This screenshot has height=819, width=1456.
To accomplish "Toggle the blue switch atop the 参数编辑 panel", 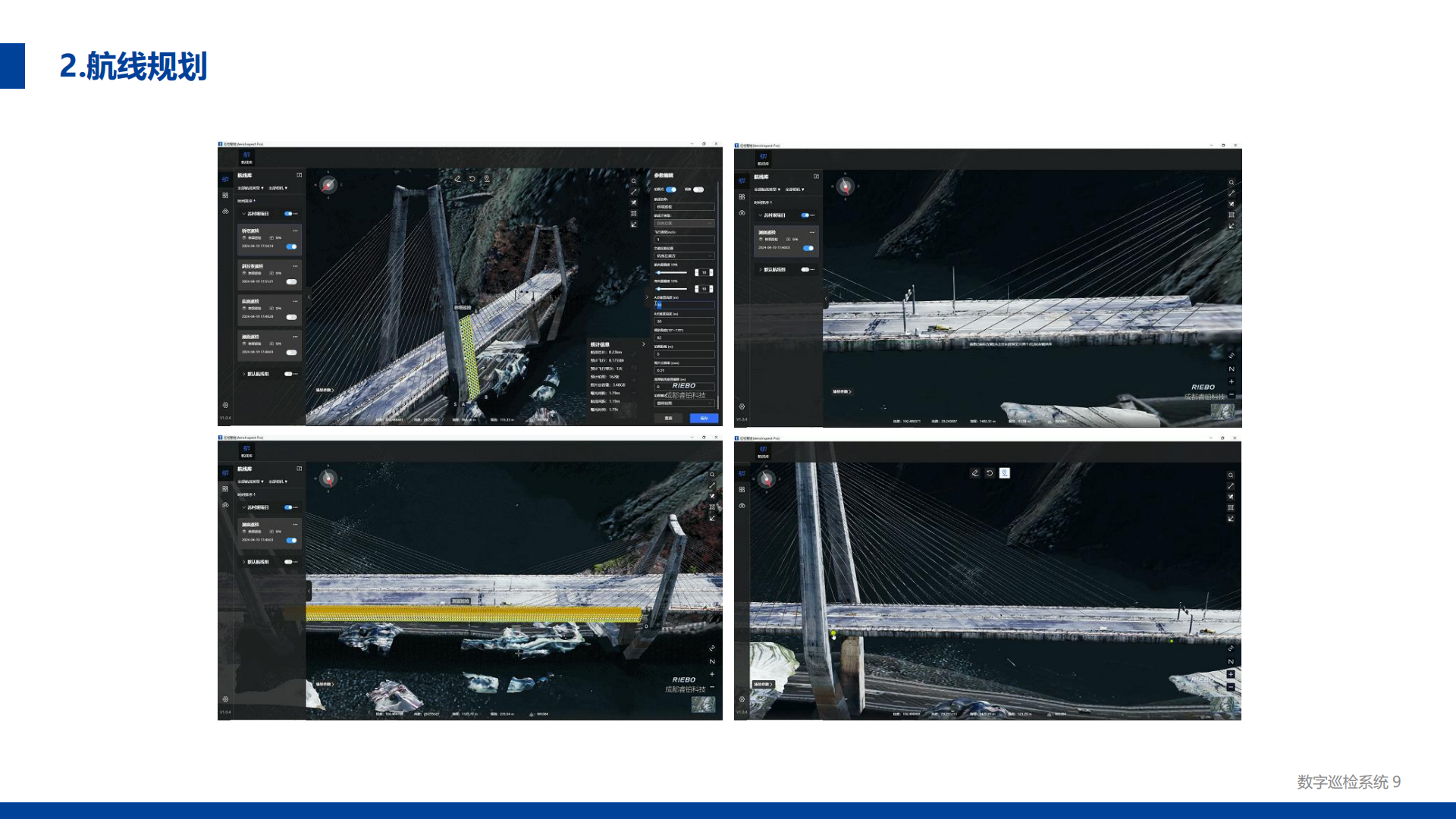I will (x=671, y=190).
